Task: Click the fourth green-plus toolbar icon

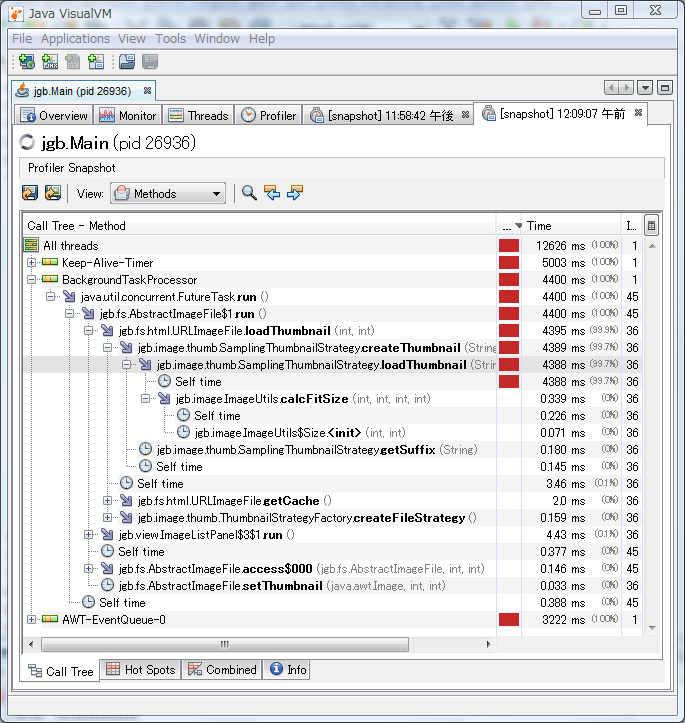Action: (x=95, y=61)
